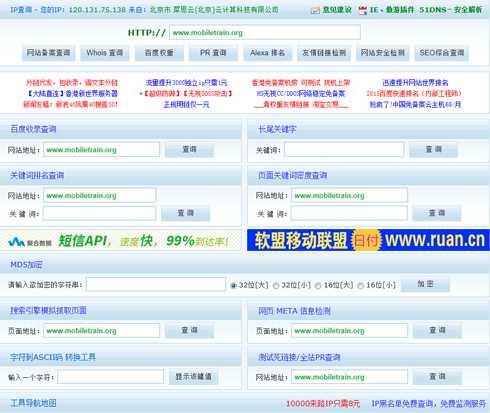The height and width of the screenshot is (413, 490).
Task: Open the 意见建议 link
Action: [x=337, y=10]
